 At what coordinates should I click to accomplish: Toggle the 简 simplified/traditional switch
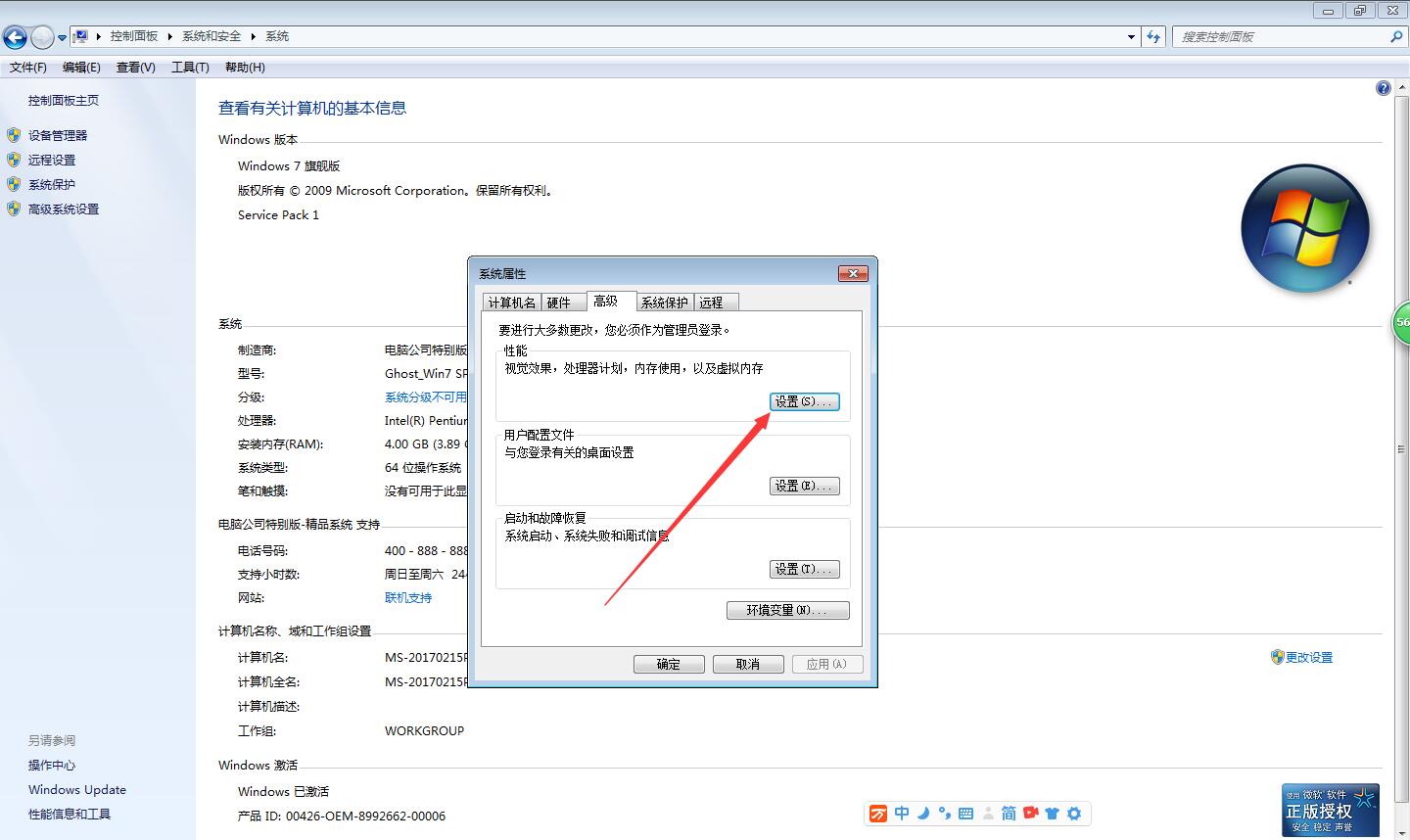click(1009, 814)
